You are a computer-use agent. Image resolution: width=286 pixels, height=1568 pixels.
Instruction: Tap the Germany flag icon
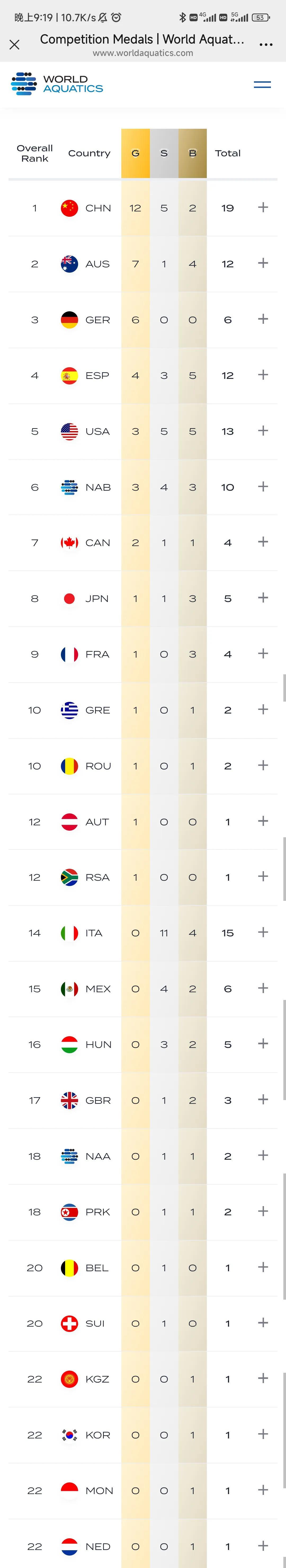[x=69, y=320]
